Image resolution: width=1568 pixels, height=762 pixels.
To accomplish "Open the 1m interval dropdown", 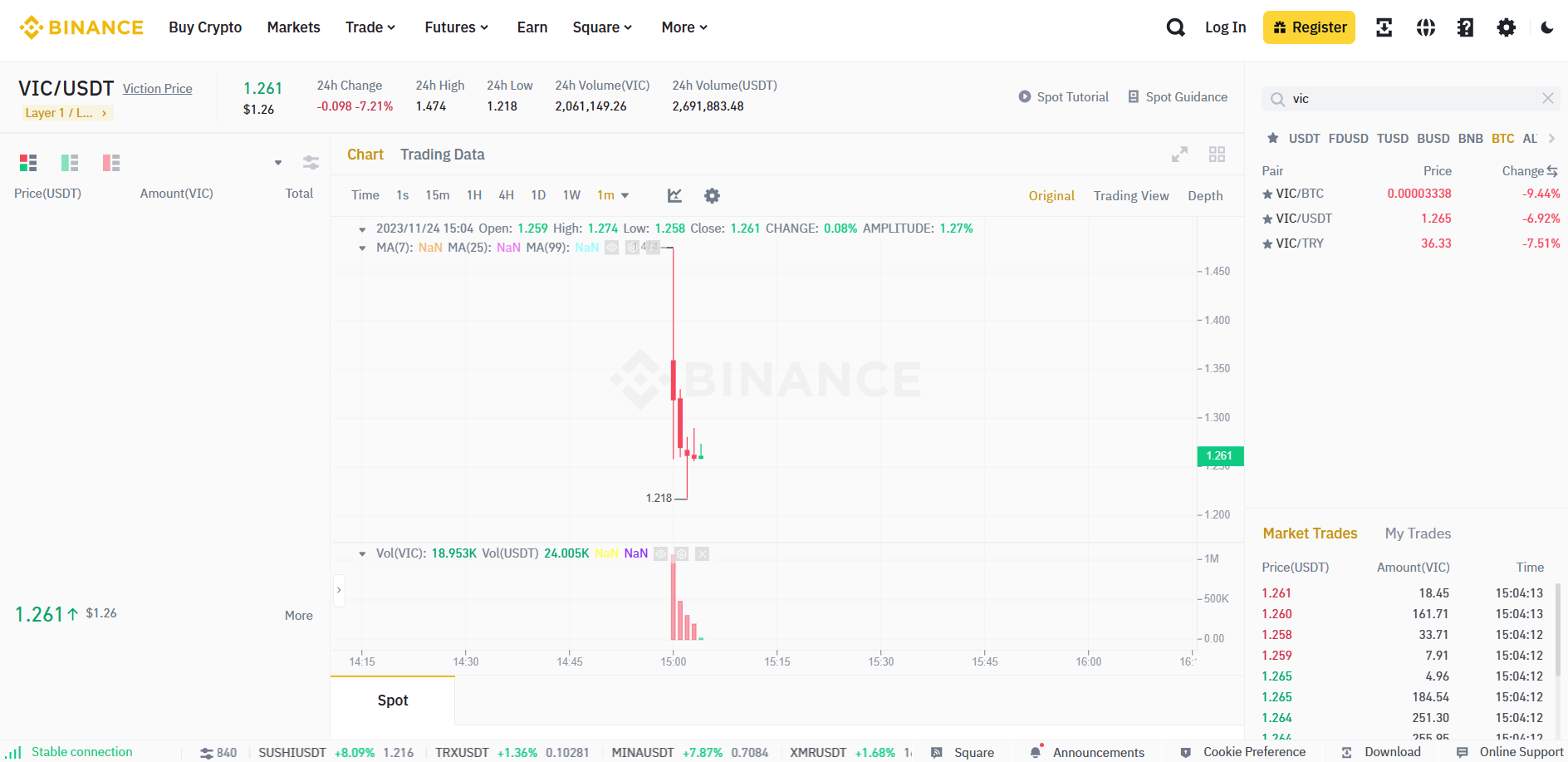I will click(x=613, y=195).
